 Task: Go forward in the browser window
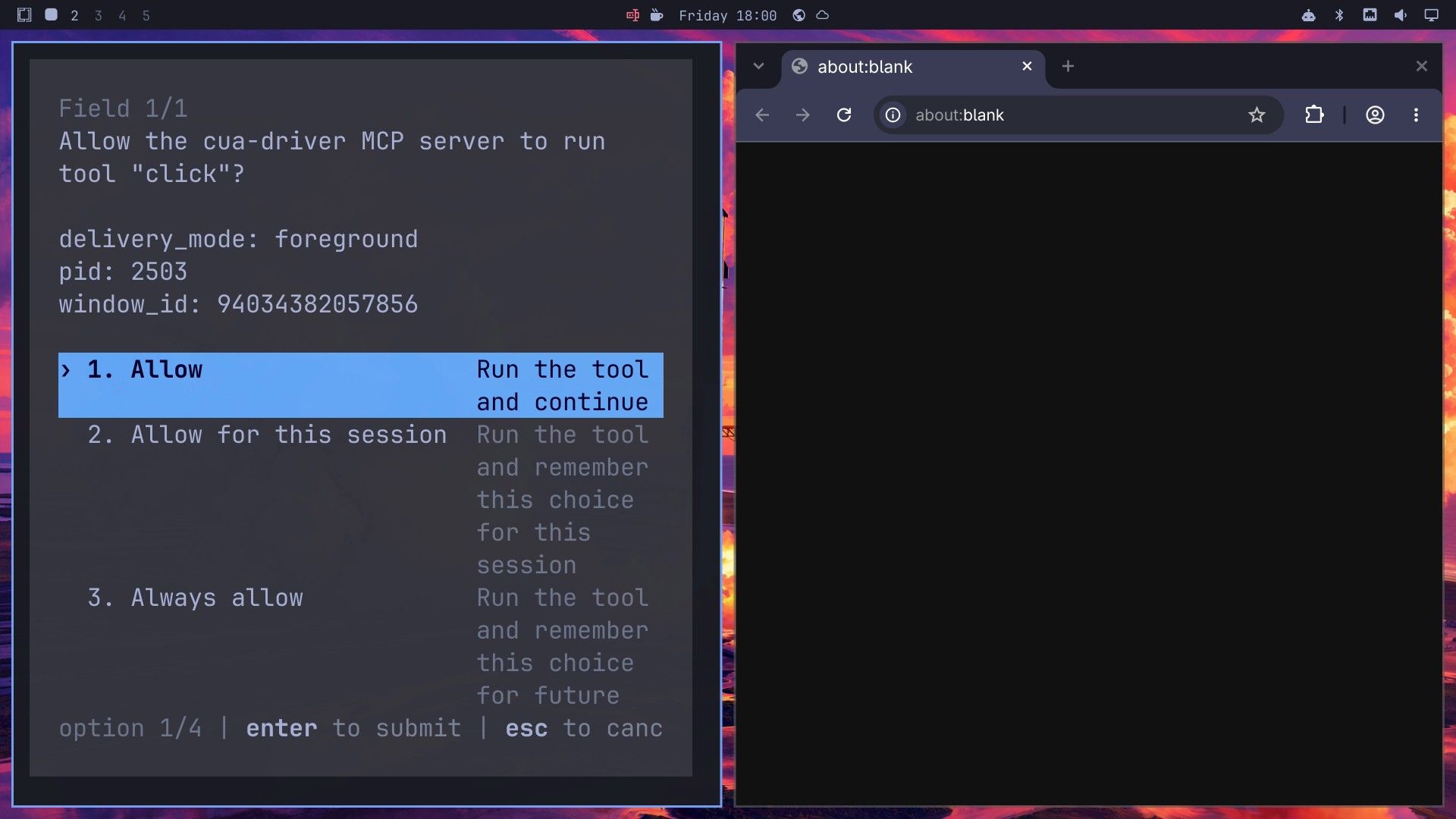pyautogui.click(x=802, y=115)
